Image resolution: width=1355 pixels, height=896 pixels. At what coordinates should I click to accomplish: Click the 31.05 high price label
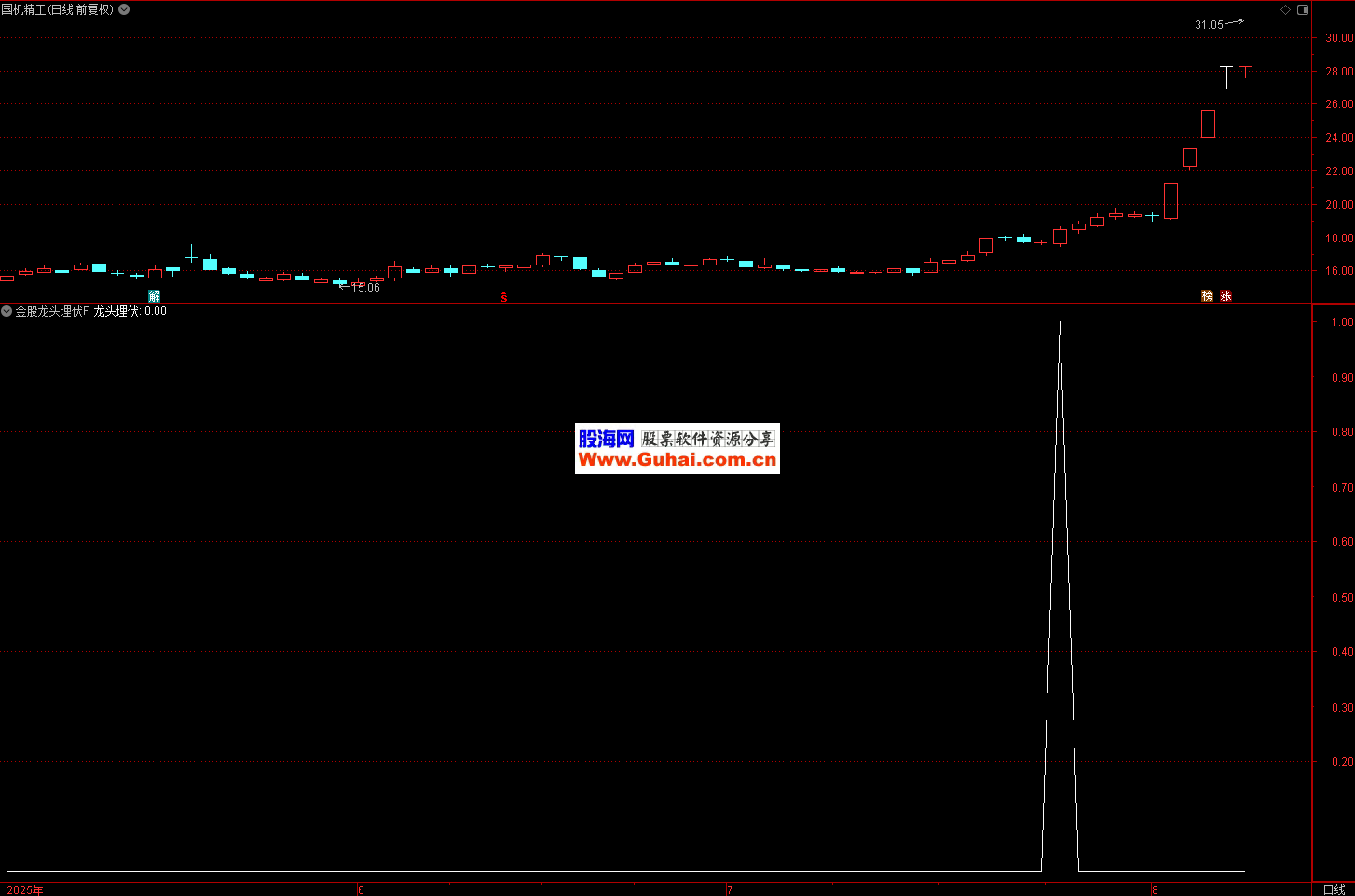pos(1209,25)
